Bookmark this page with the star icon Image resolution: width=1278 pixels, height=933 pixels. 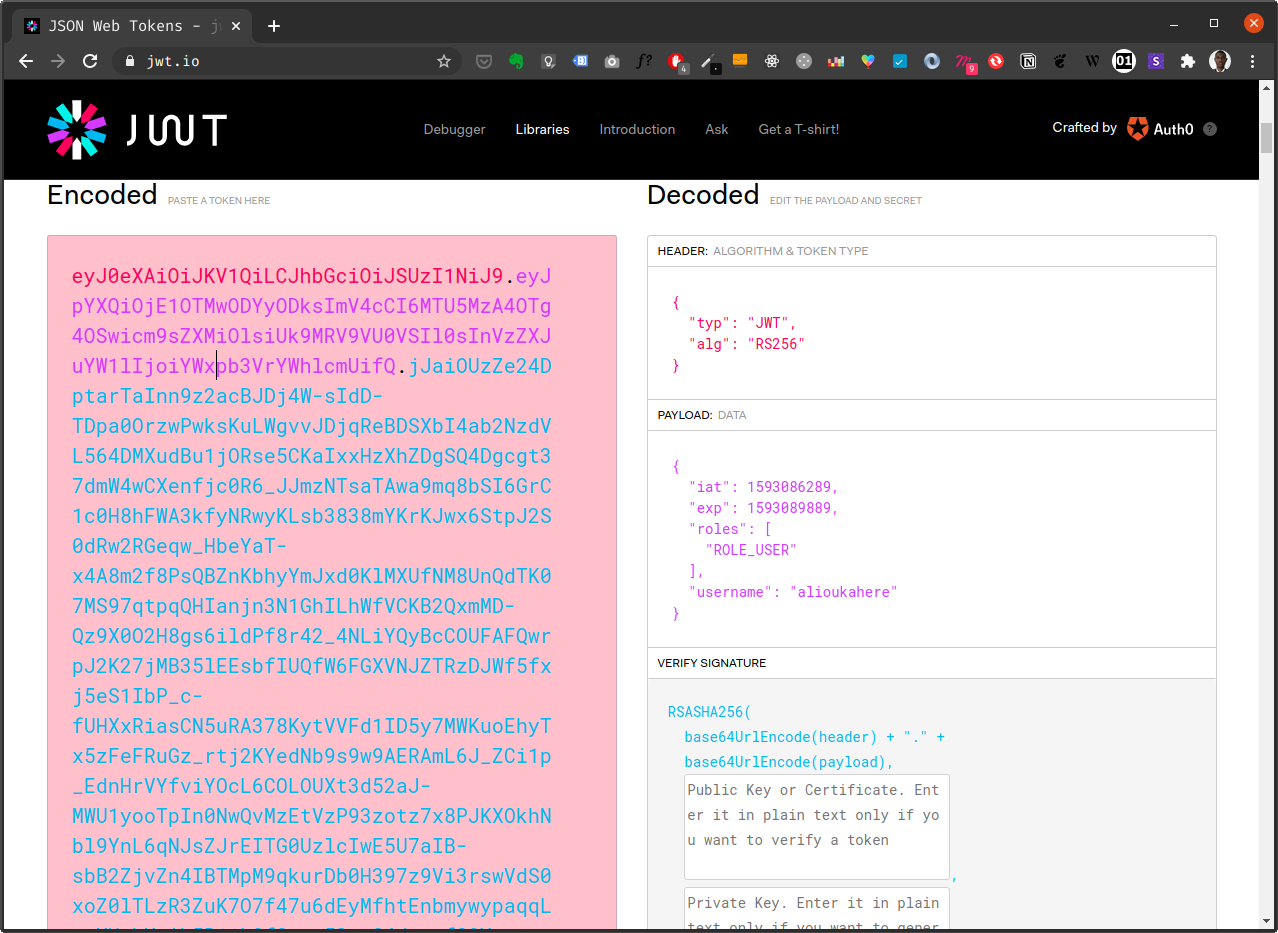[444, 61]
